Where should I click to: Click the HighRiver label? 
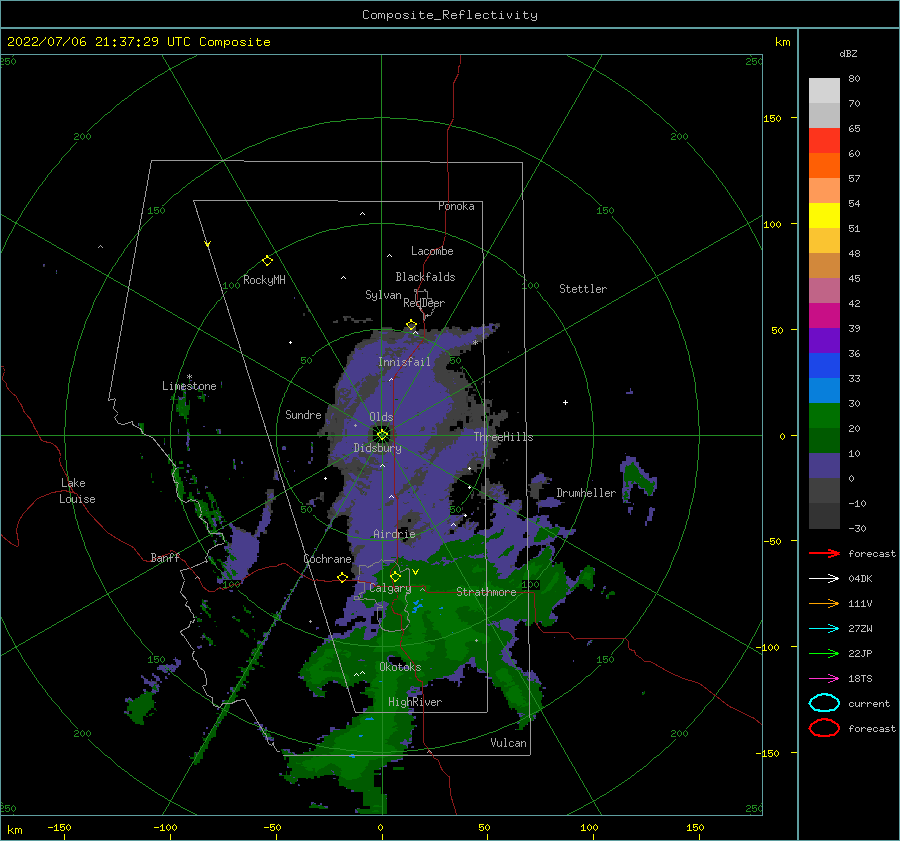(414, 702)
